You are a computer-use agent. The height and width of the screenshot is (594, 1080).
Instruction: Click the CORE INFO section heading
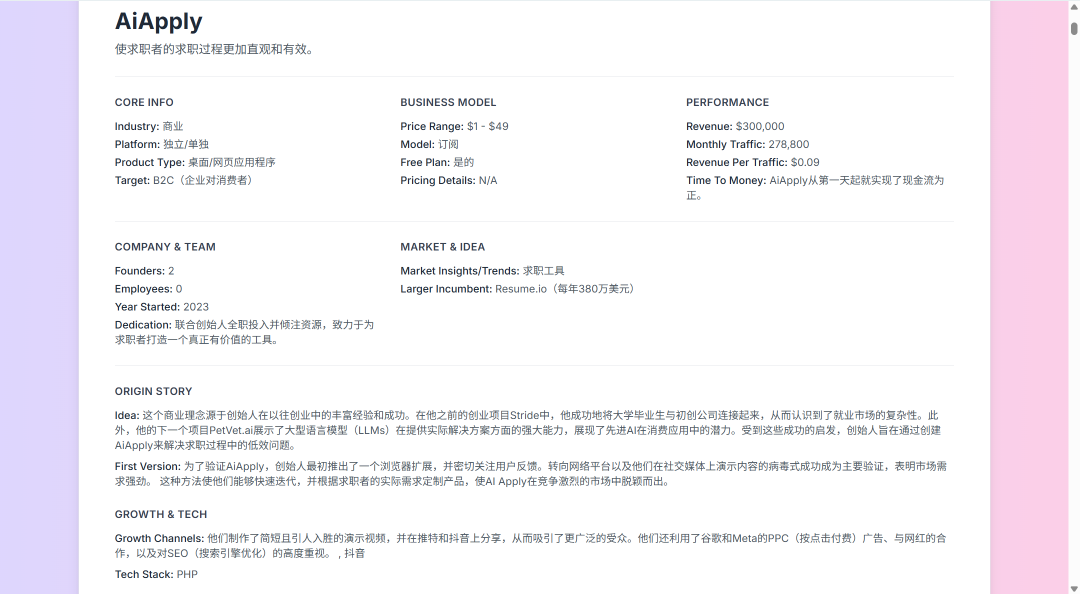click(144, 102)
